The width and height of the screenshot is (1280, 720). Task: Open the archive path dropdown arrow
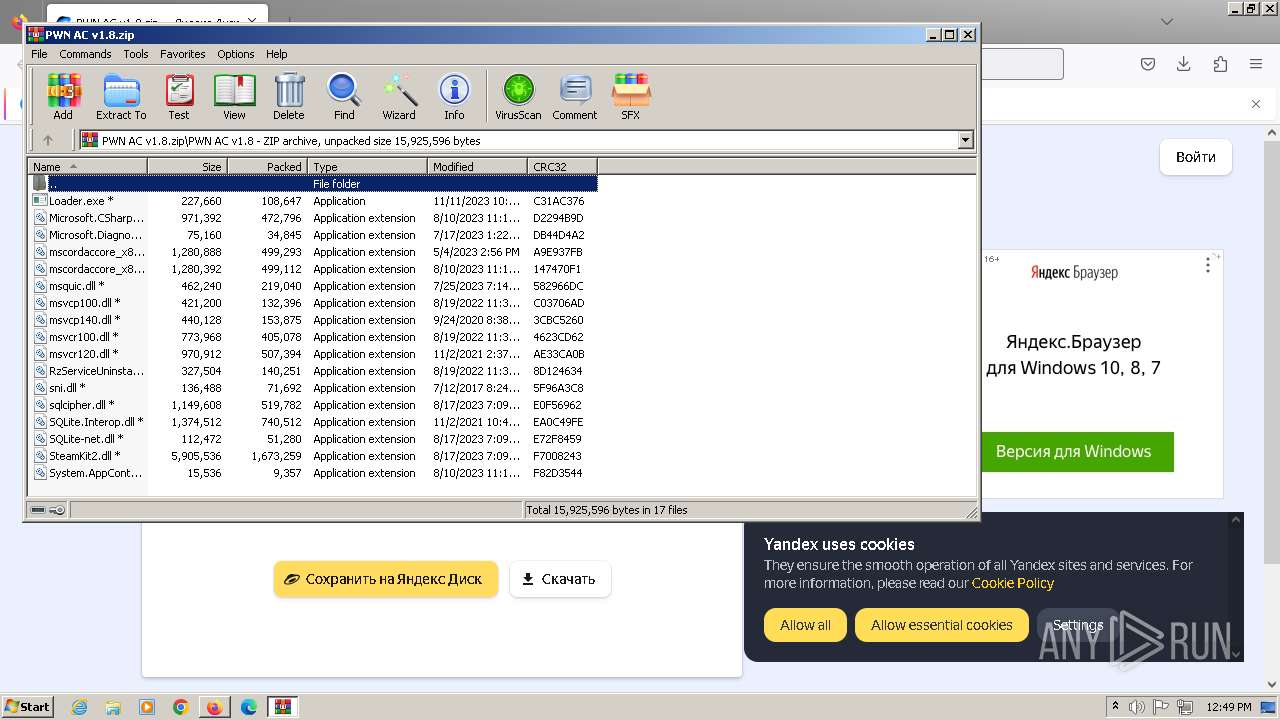pyautogui.click(x=965, y=141)
